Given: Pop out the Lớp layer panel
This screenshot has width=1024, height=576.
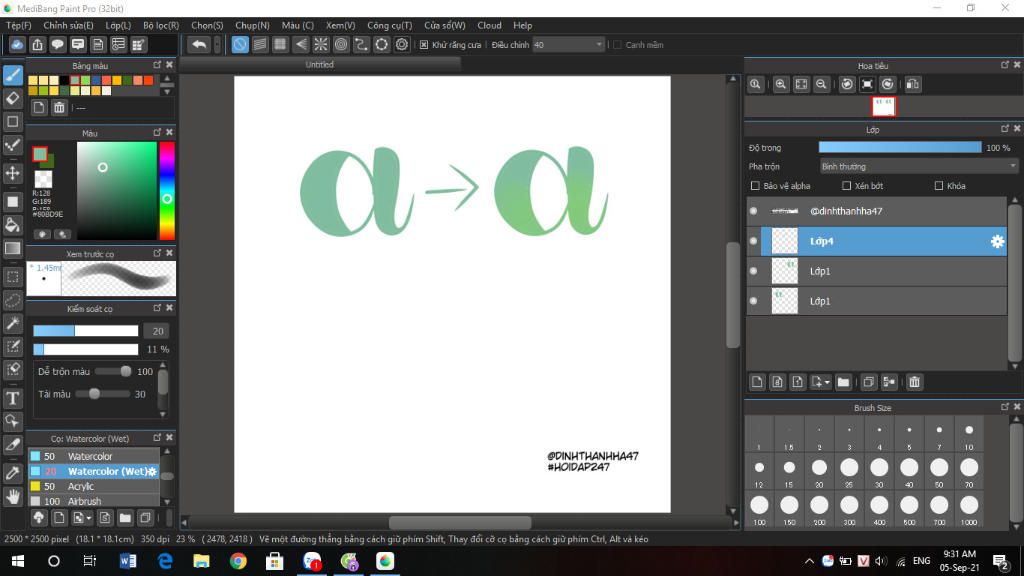Looking at the screenshot, I should [x=1004, y=129].
